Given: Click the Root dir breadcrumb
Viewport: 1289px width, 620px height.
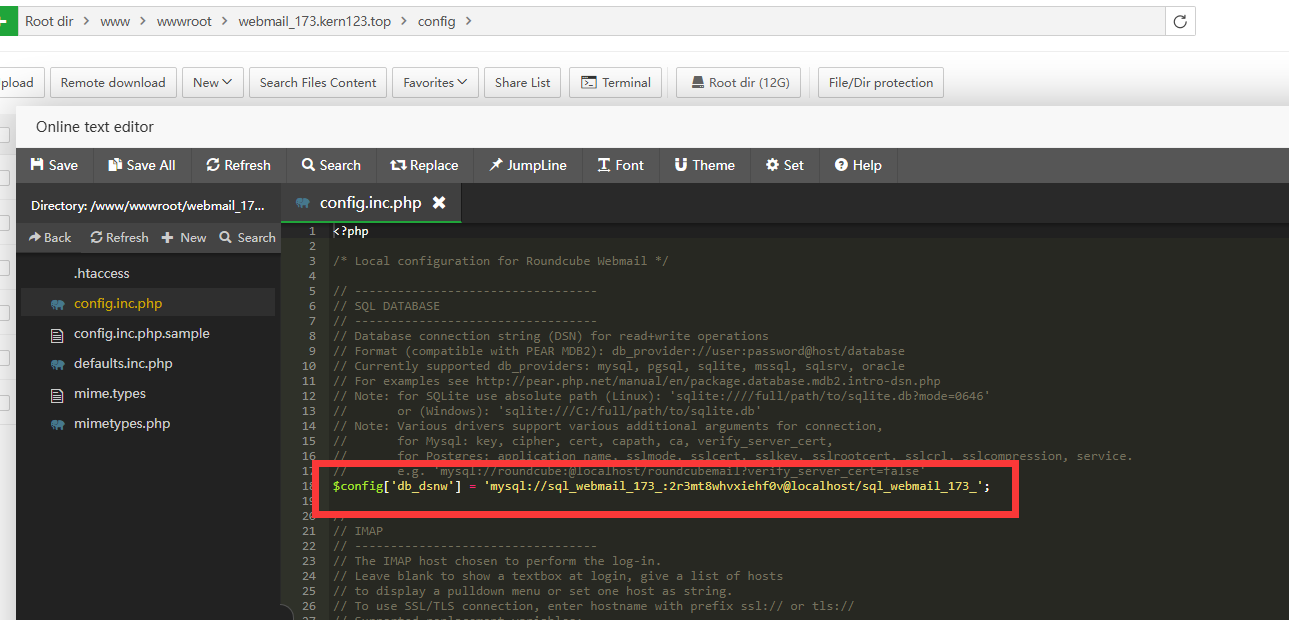Looking at the screenshot, I should coord(49,21).
